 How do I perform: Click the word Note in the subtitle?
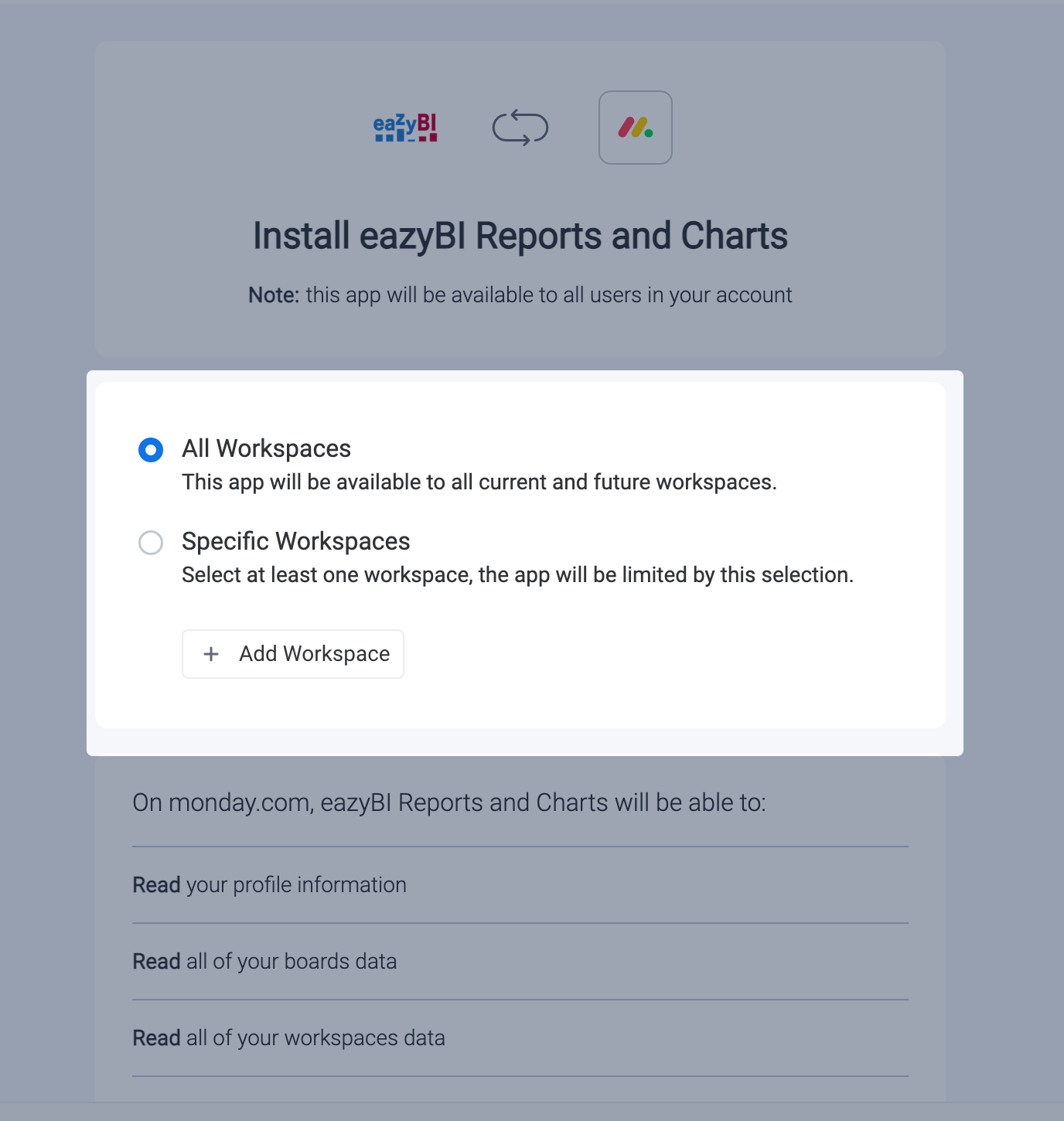[x=274, y=295]
